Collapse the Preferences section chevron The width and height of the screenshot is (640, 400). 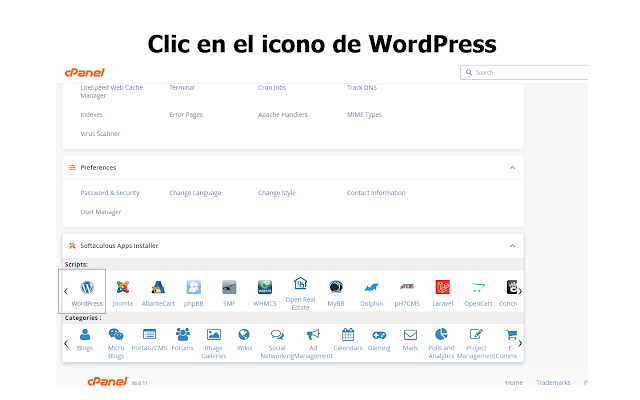(x=512, y=168)
